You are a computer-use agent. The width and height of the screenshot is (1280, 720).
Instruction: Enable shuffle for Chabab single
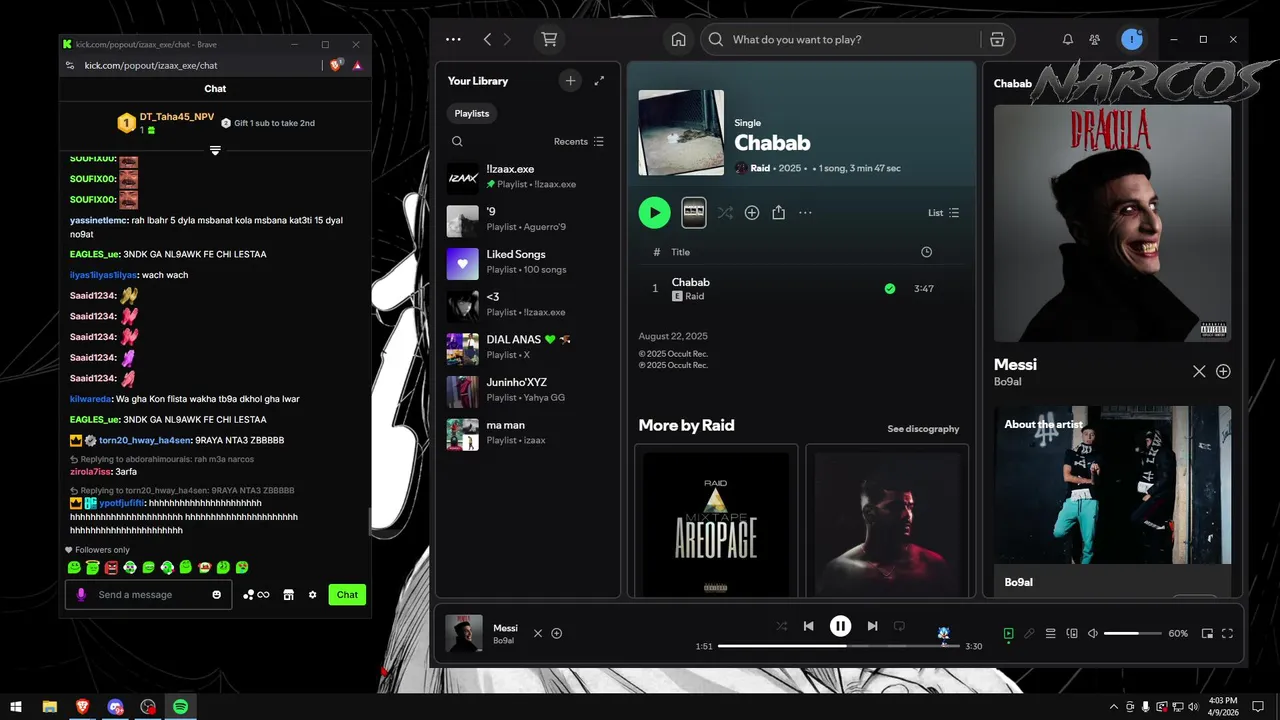(x=725, y=212)
